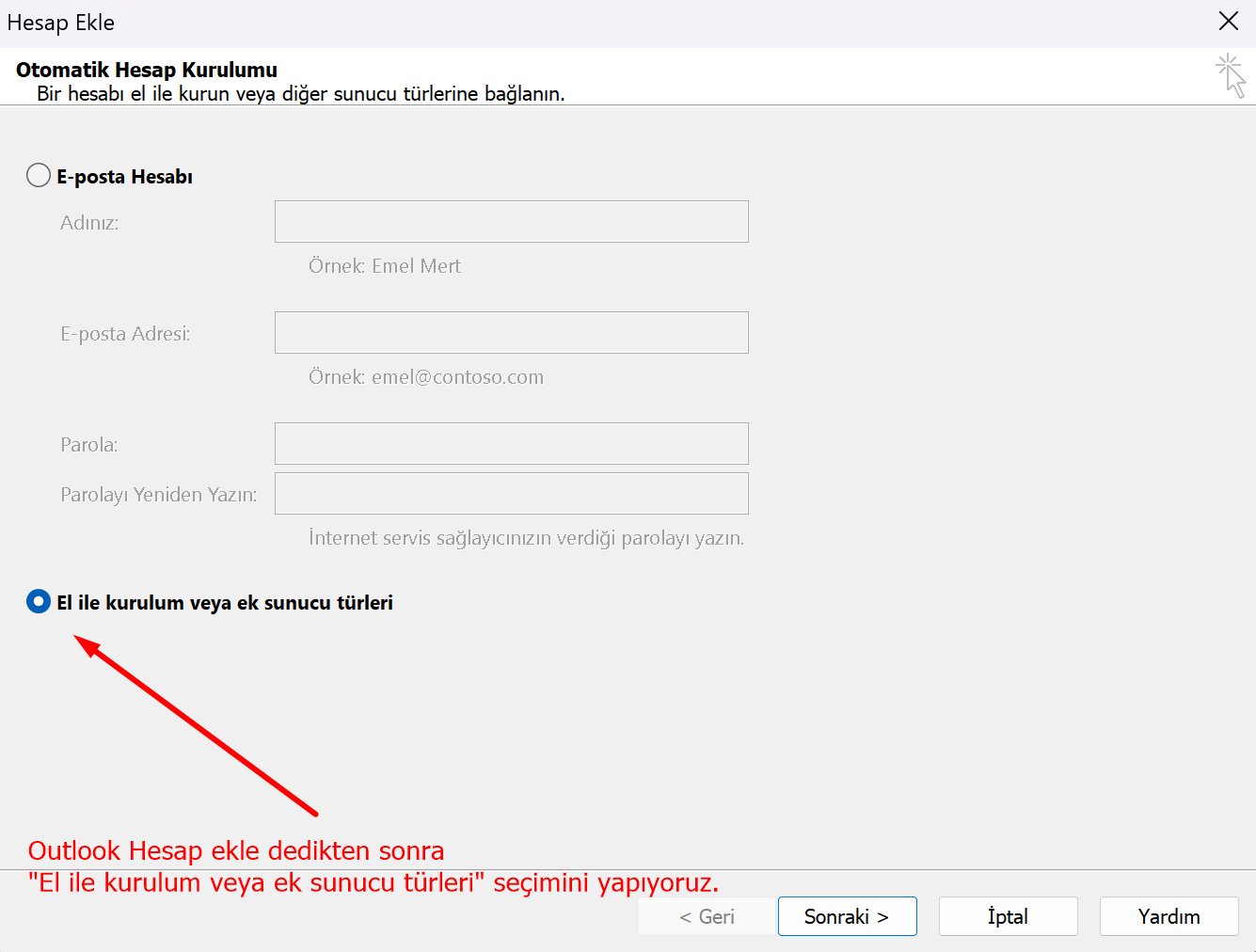Click the subtitle about manual server setup

pos(300,93)
